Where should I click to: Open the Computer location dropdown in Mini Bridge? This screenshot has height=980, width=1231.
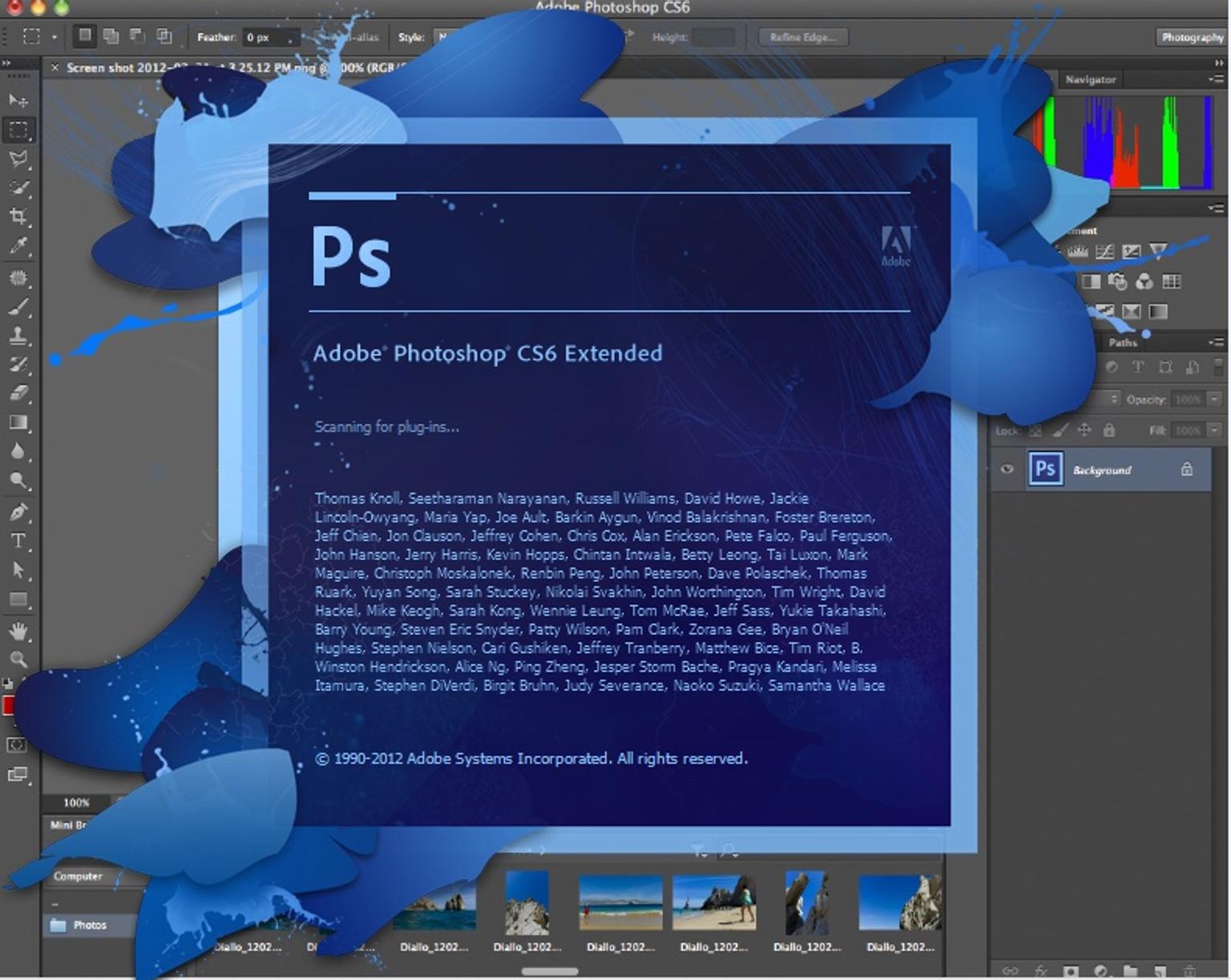point(79,877)
